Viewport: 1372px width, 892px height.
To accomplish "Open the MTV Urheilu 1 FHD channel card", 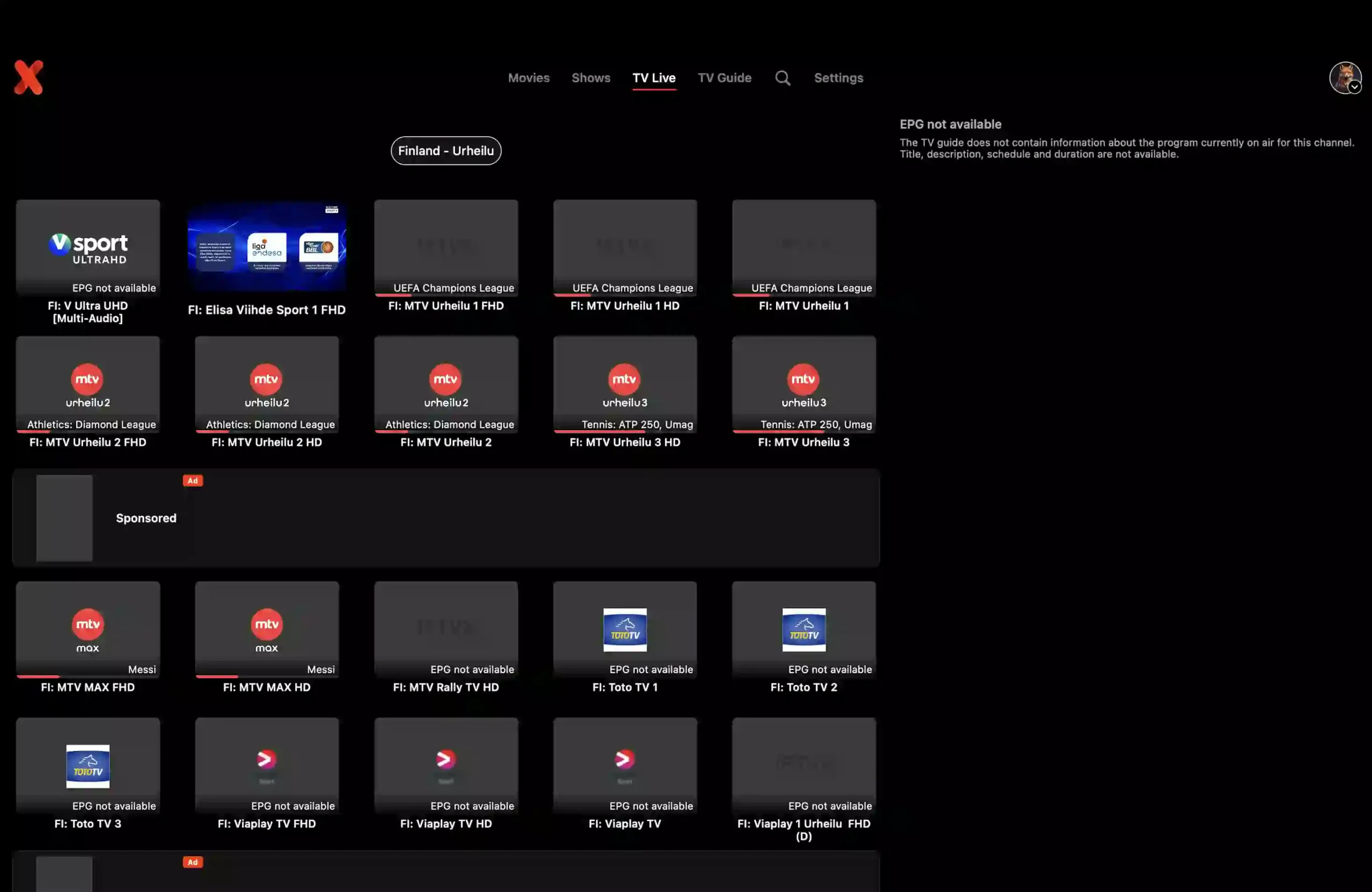I will click(445, 248).
